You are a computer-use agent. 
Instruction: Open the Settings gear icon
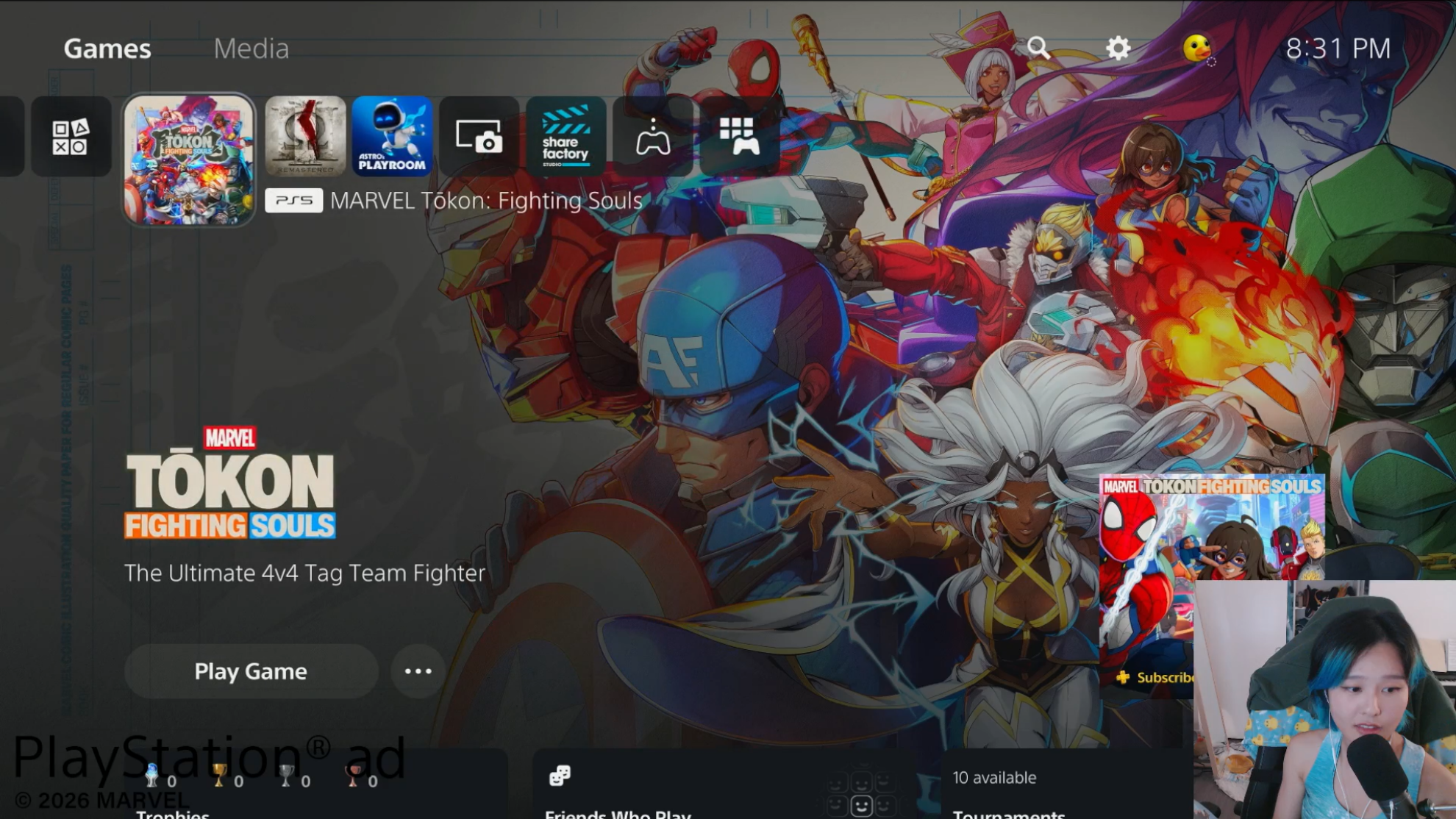[1118, 49]
